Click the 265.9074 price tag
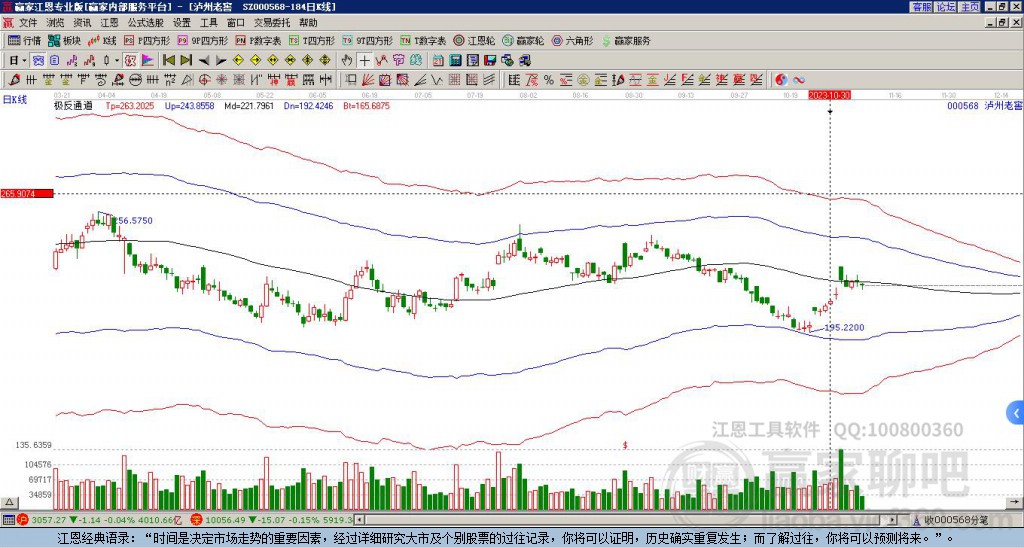 click(27, 194)
